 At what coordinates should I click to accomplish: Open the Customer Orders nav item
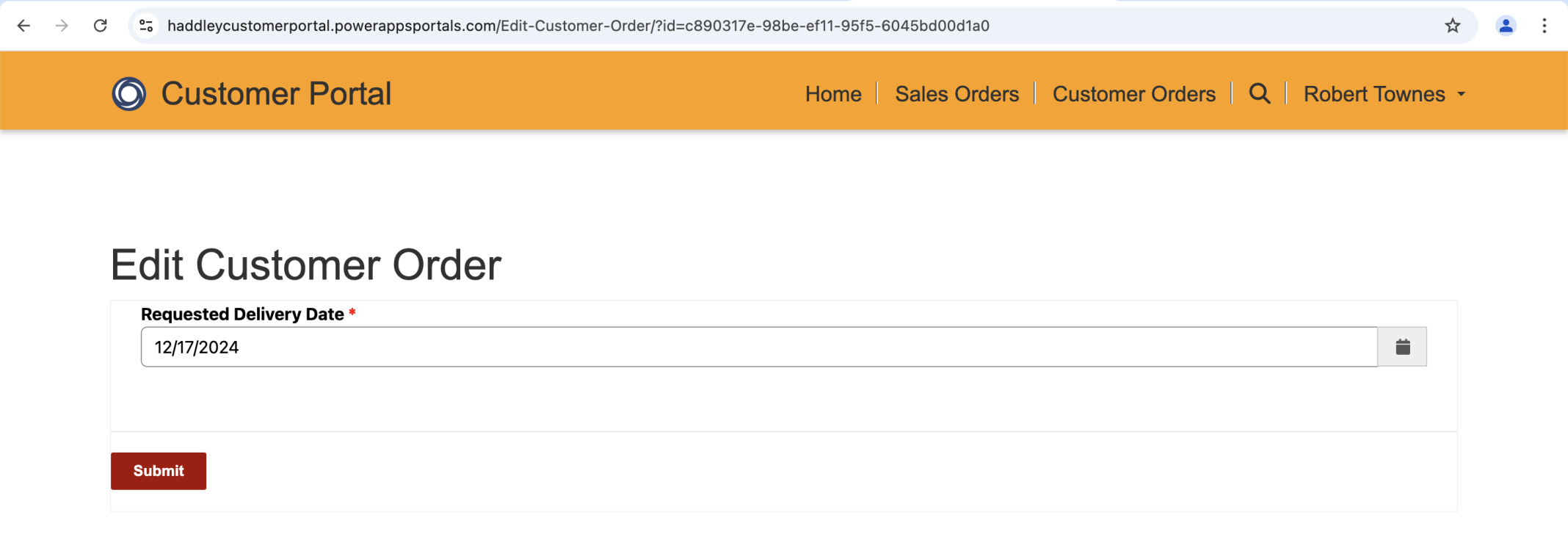pos(1133,94)
